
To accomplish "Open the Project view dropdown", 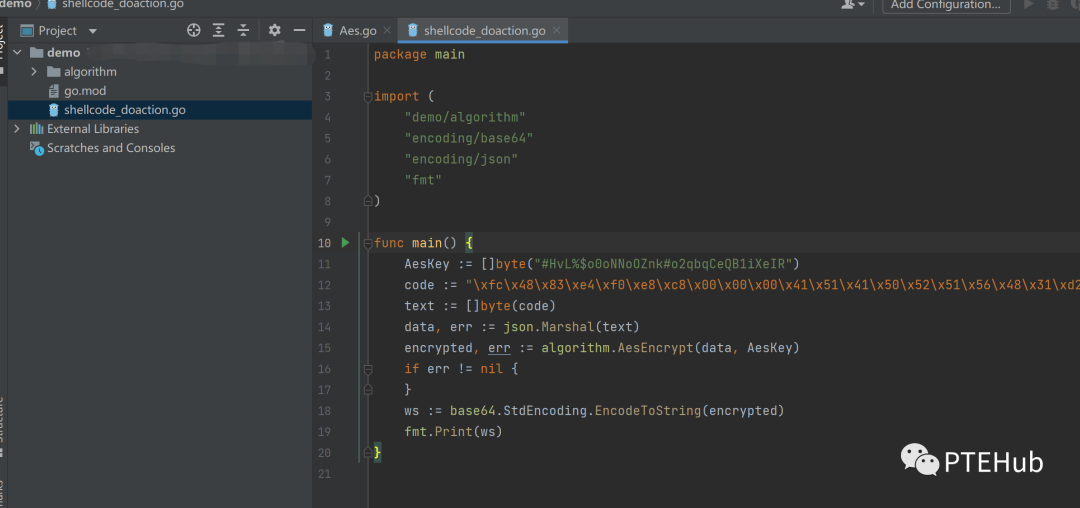I will [92, 31].
